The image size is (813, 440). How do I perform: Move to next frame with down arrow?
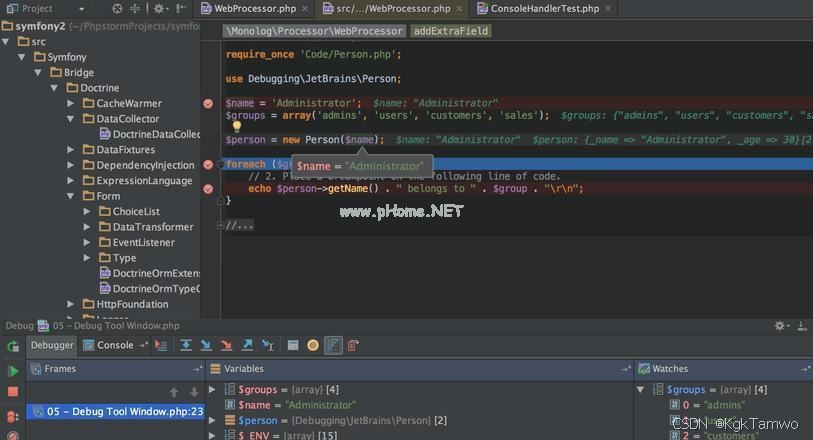194,392
